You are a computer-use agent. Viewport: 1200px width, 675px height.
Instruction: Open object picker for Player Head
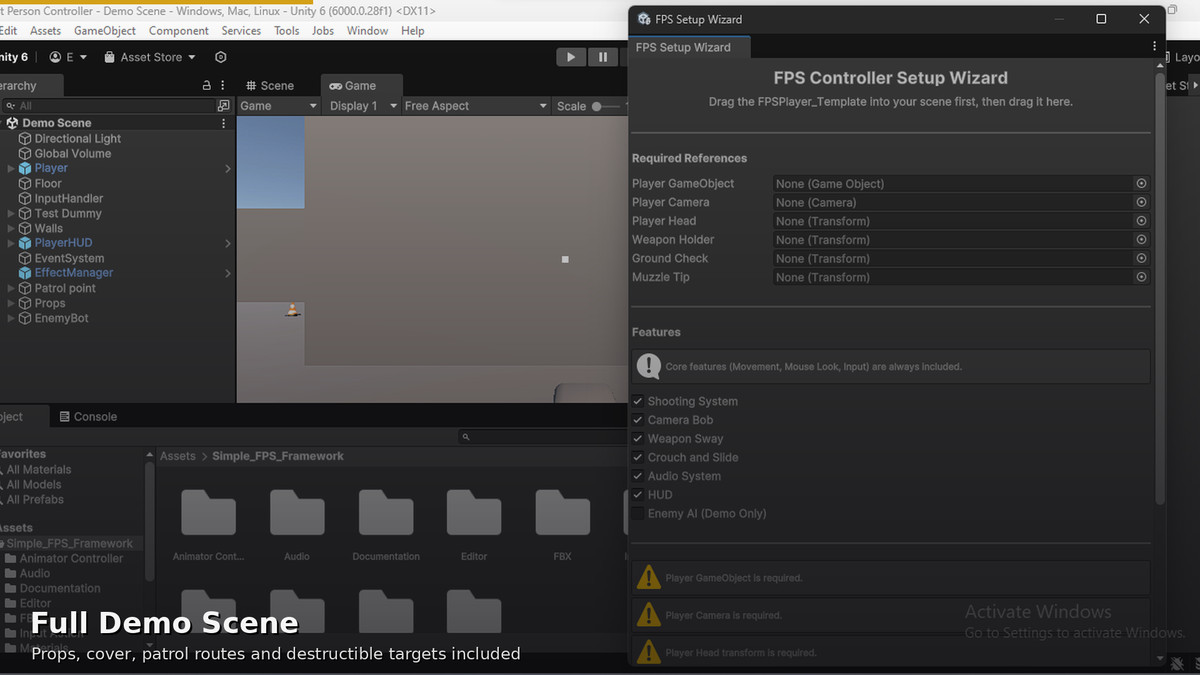(1141, 221)
